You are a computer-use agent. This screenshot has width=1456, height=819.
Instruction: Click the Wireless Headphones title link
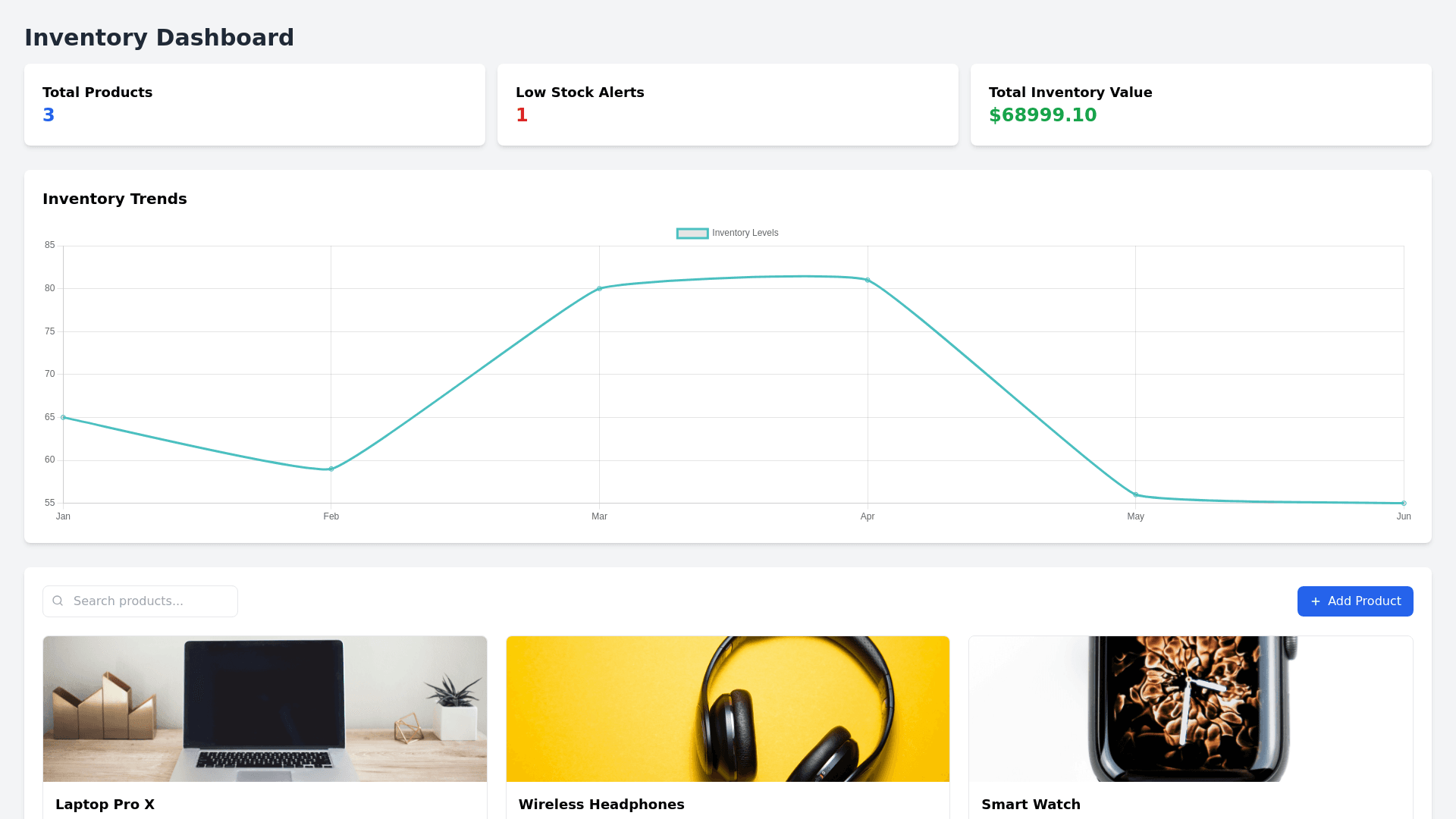(x=601, y=805)
